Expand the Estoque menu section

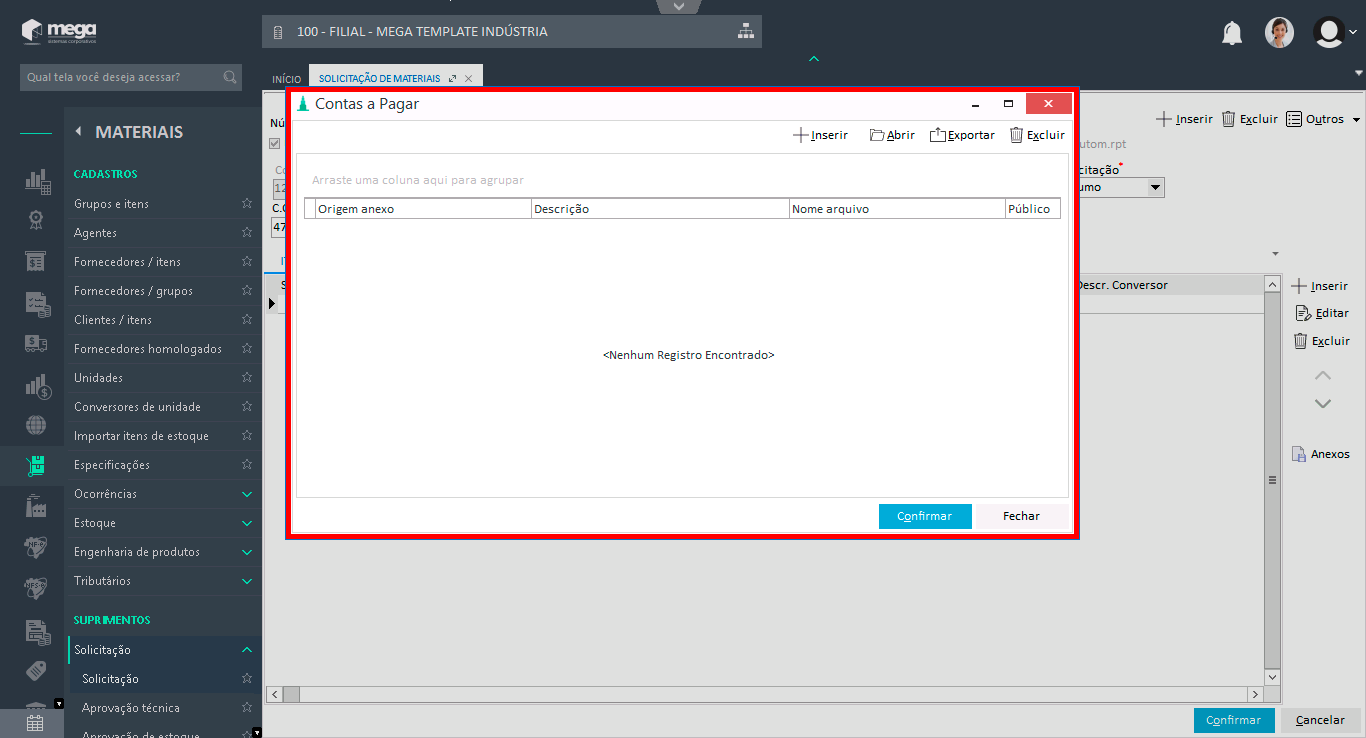pyautogui.click(x=247, y=523)
